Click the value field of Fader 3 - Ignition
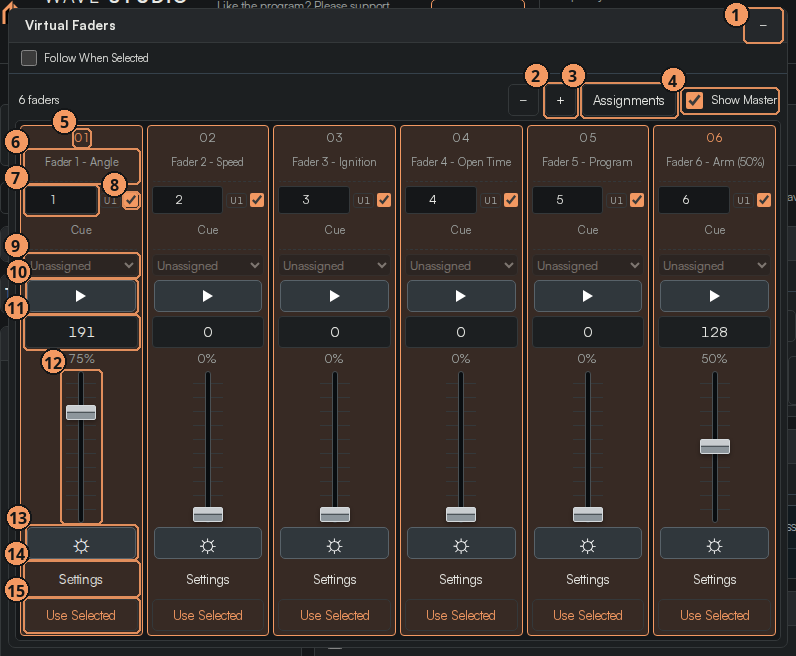 (335, 332)
